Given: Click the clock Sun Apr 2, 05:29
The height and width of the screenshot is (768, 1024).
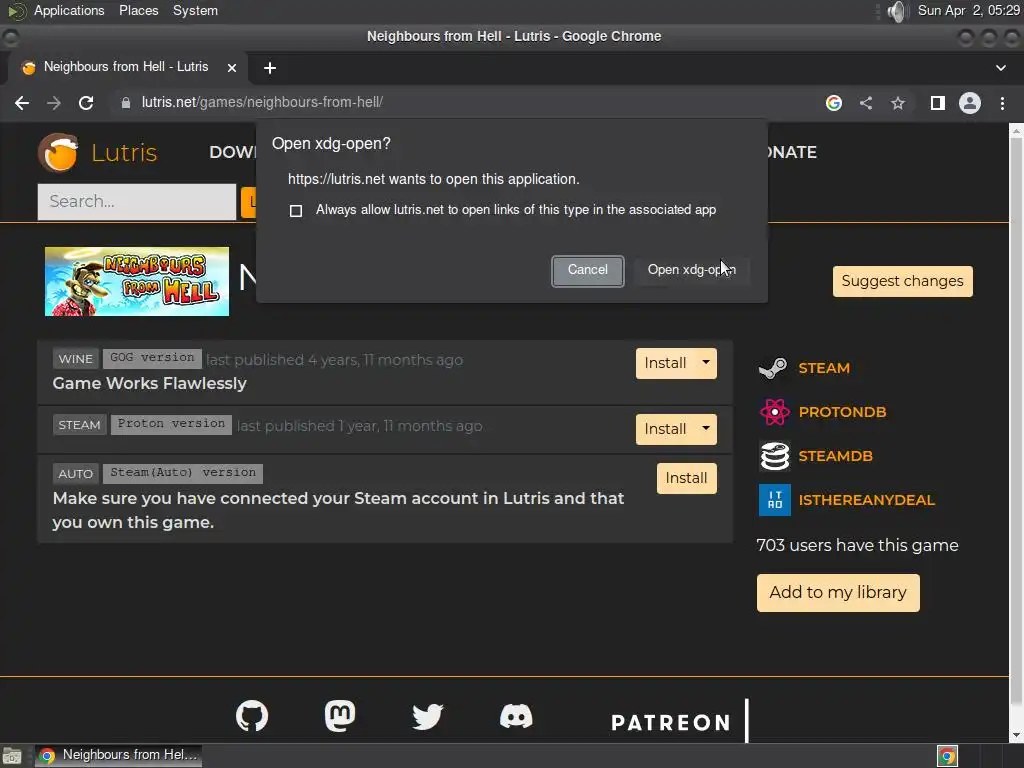Looking at the screenshot, I should [968, 11].
